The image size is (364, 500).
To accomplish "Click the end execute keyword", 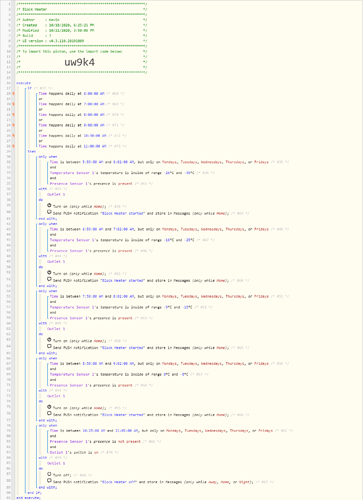I will pos(28,498).
